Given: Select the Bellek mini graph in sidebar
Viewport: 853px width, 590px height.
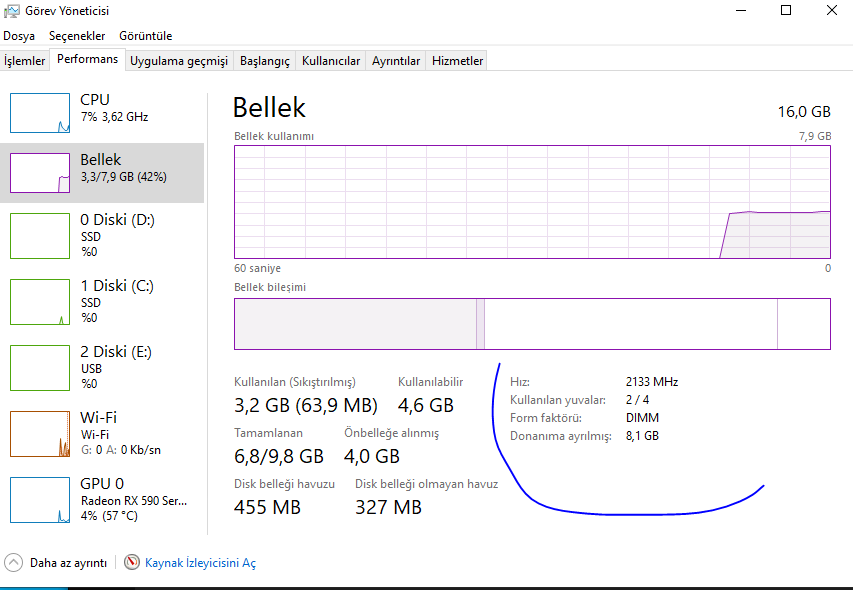Looking at the screenshot, I should point(40,173).
